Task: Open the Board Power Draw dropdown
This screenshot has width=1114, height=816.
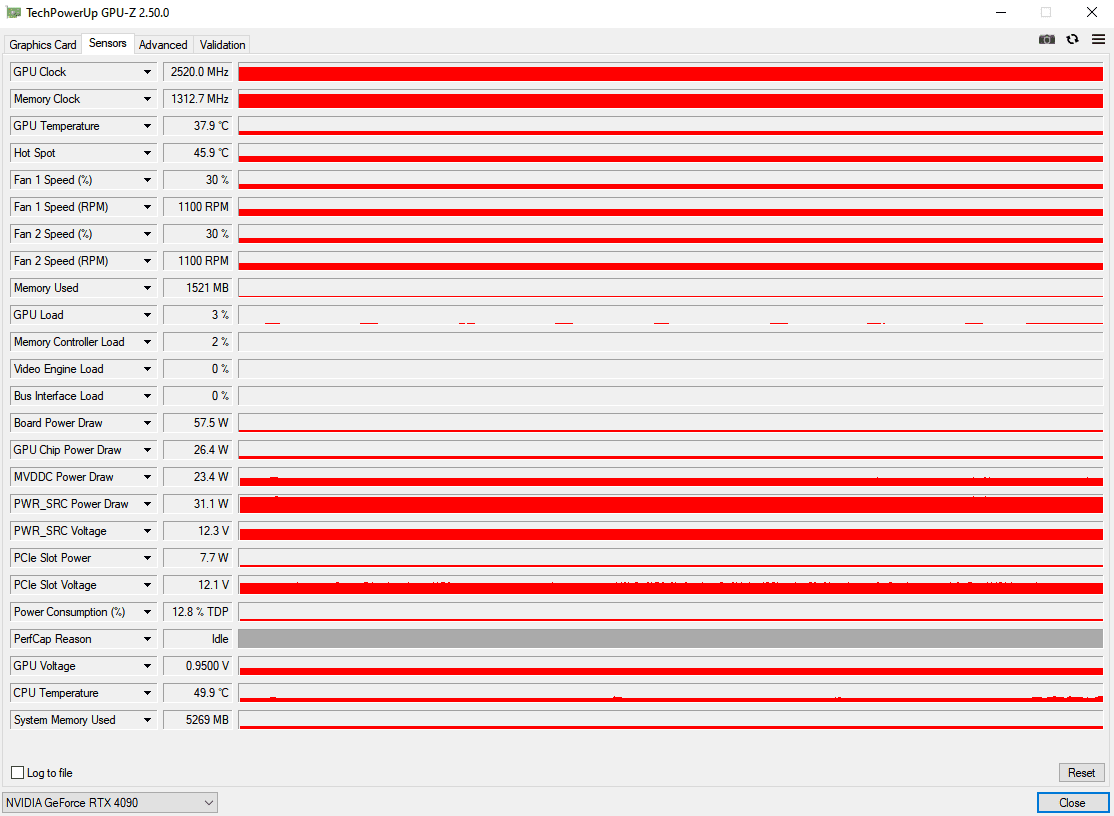Action: [x=147, y=423]
